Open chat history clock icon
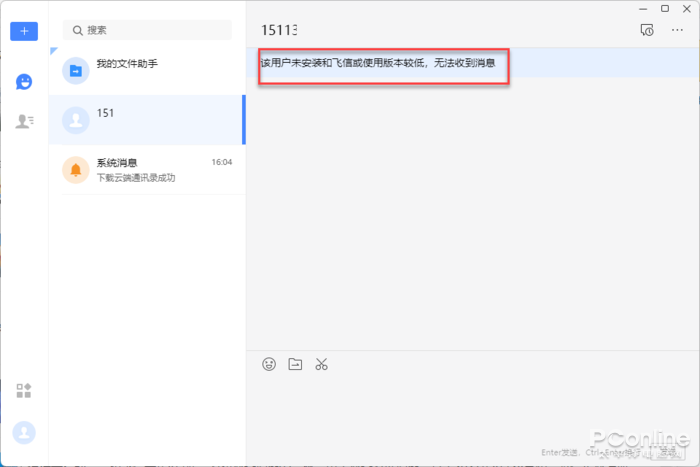 (x=647, y=30)
